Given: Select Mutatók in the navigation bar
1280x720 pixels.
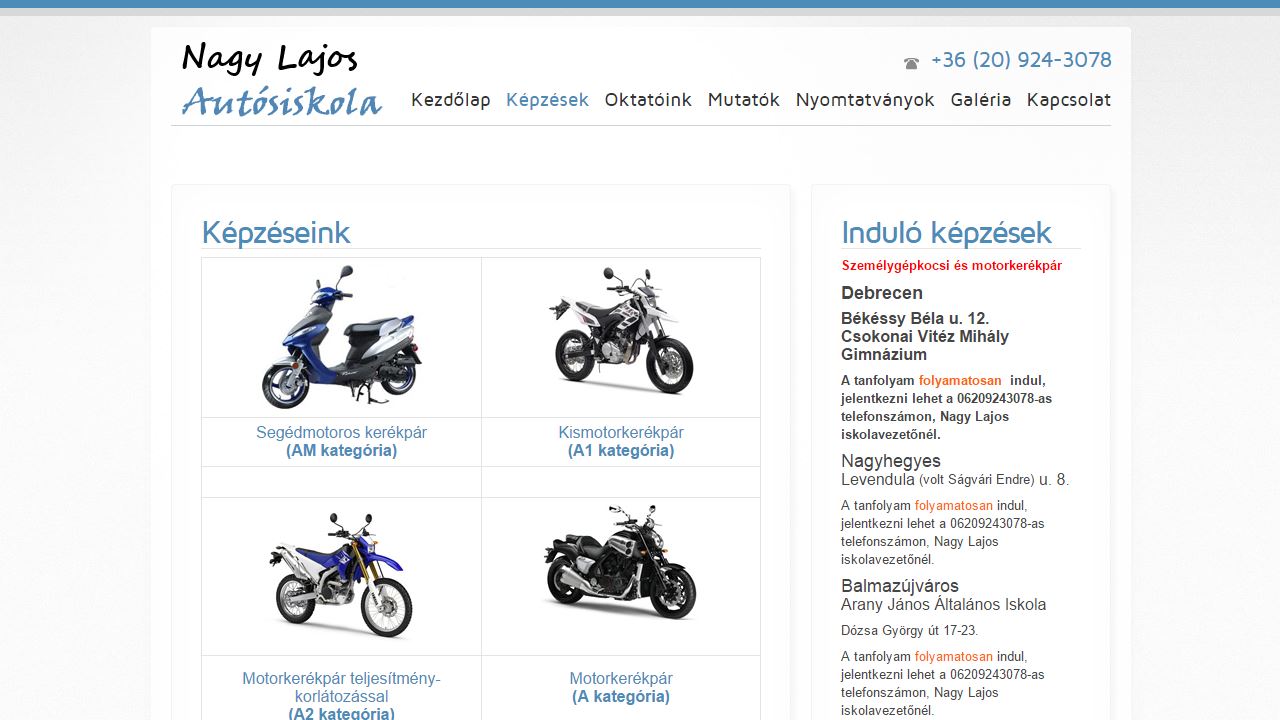Looking at the screenshot, I should (743, 100).
